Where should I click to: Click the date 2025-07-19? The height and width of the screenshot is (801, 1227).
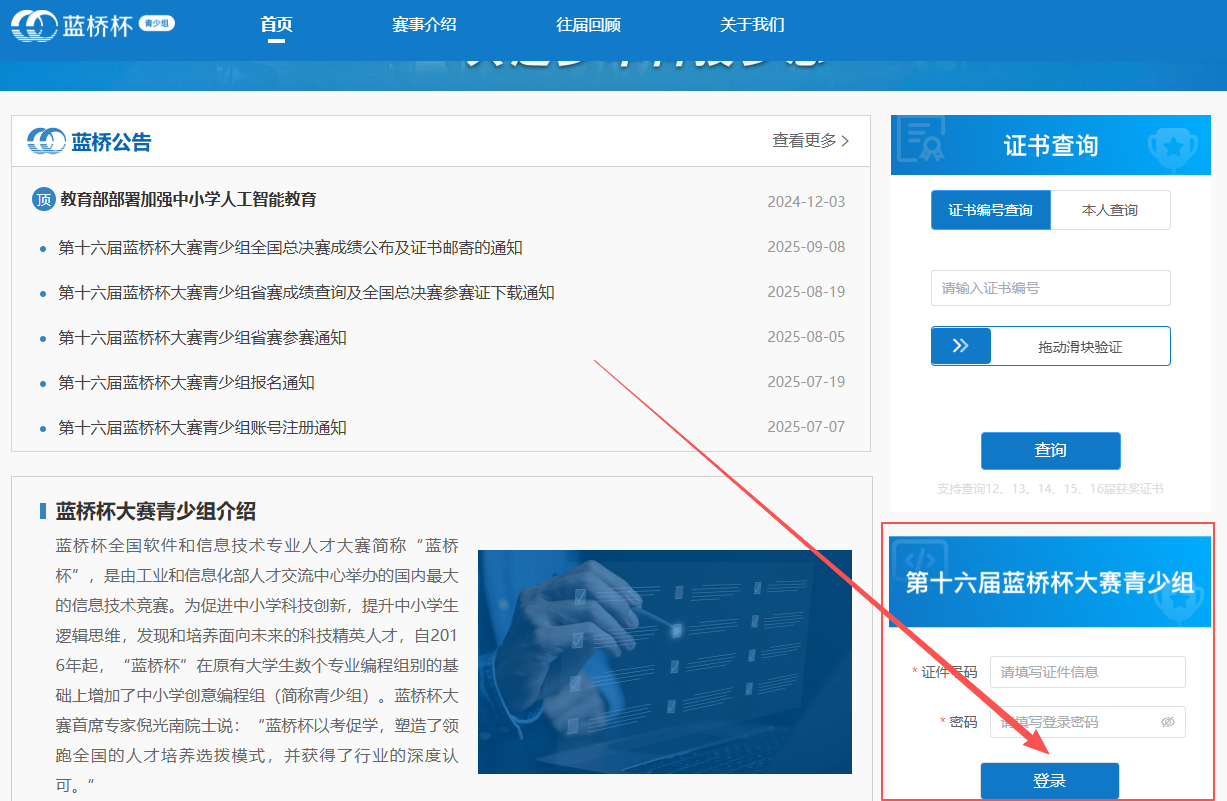(x=806, y=382)
